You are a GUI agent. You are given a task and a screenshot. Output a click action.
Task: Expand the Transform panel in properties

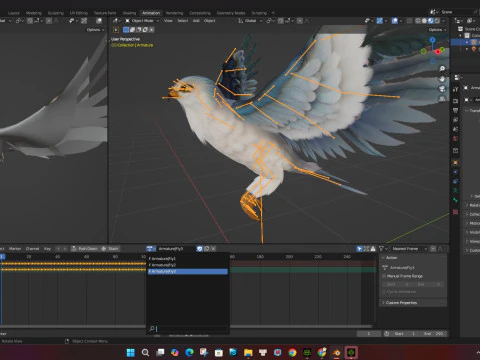point(473,110)
